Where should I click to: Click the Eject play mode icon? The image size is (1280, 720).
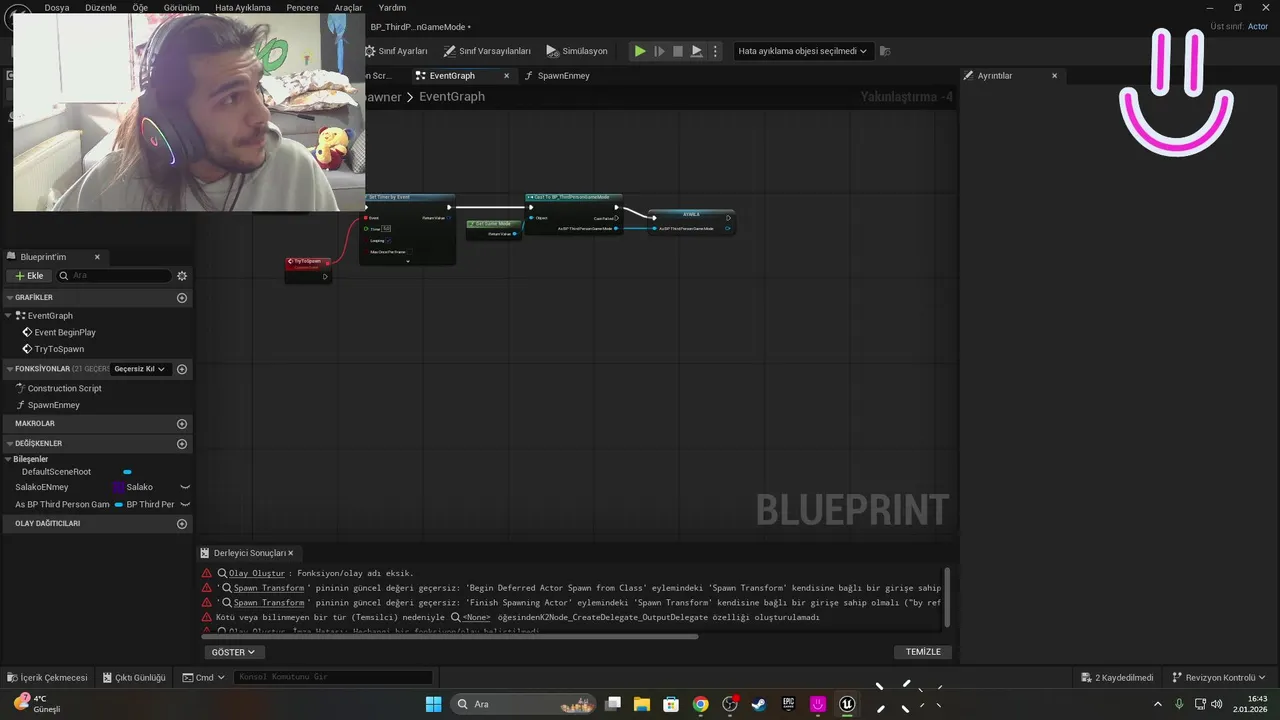[697, 51]
